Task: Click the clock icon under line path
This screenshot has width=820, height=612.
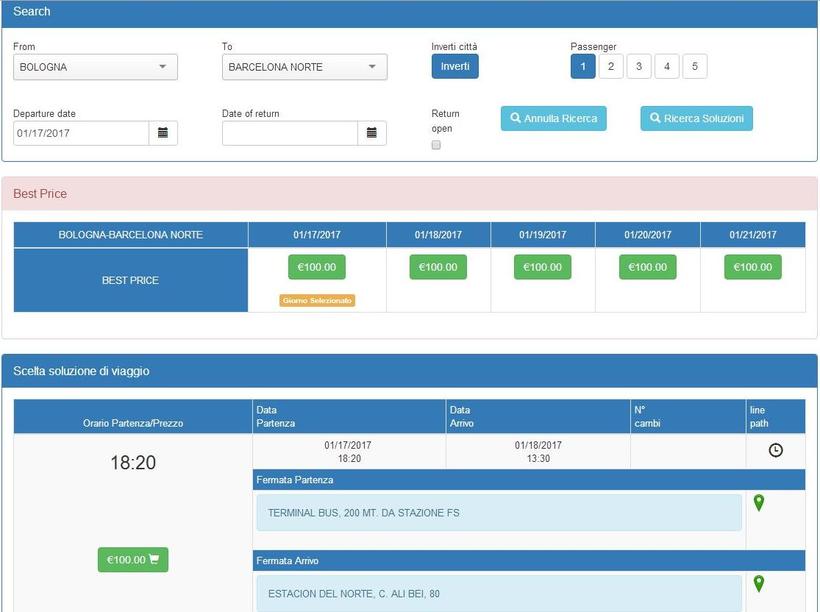Action: (x=775, y=451)
